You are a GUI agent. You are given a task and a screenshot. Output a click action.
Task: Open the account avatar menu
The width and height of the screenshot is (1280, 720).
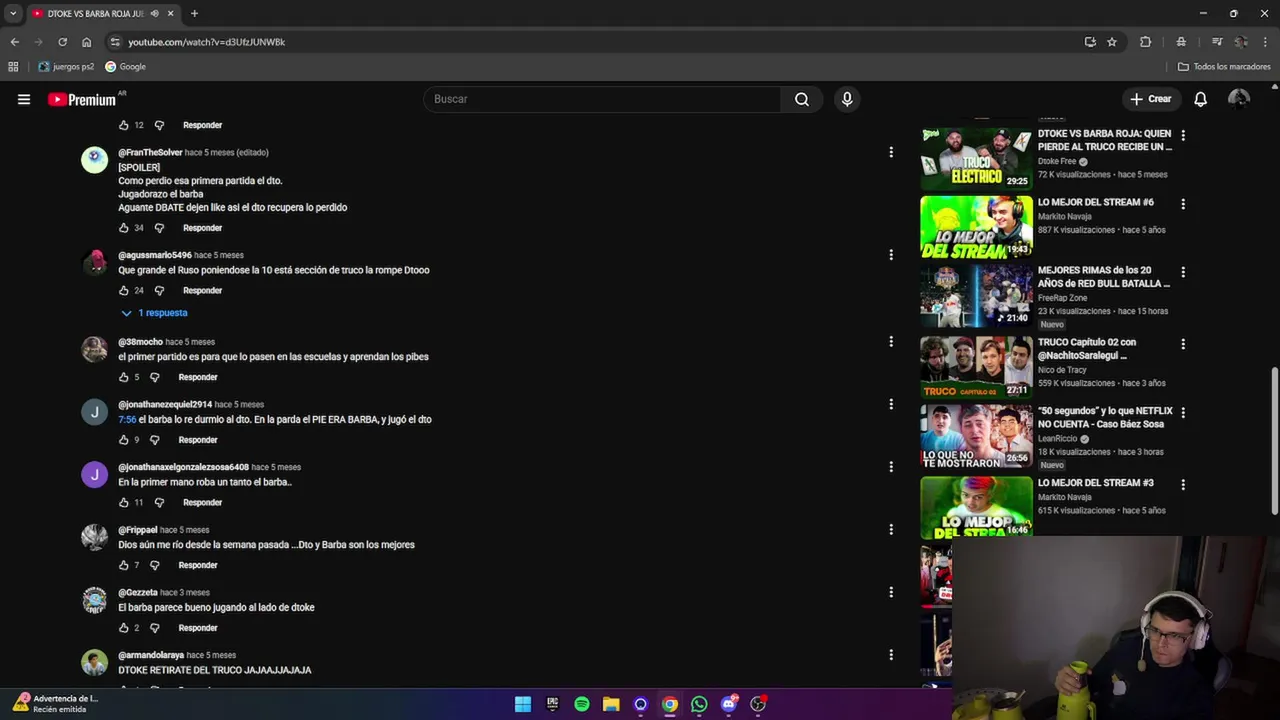[x=1239, y=99]
